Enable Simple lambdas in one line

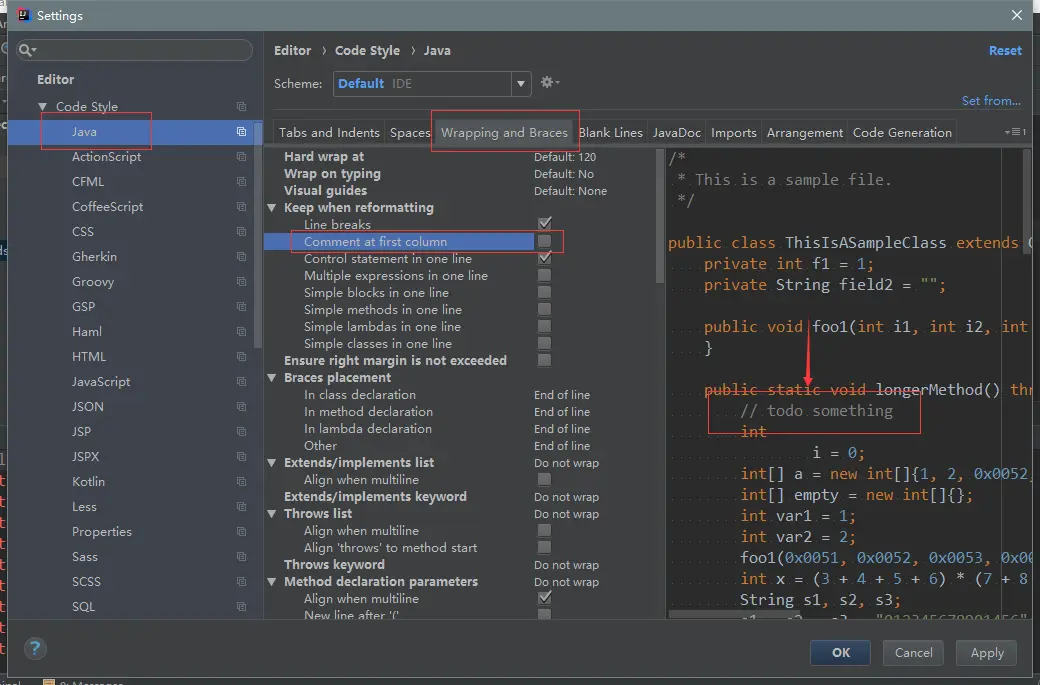pyautogui.click(x=545, y=326)
